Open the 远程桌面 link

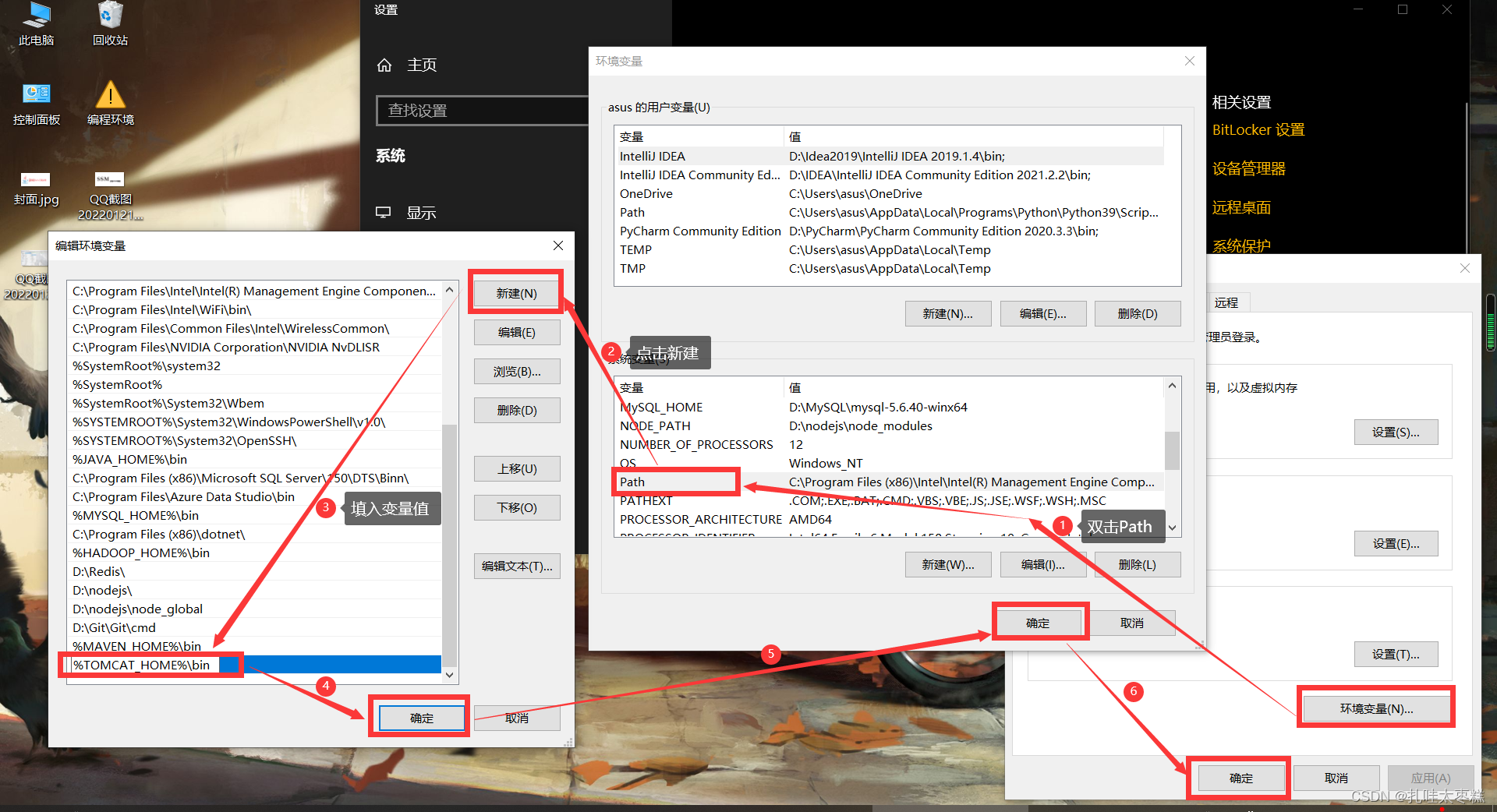(1241, 208)
